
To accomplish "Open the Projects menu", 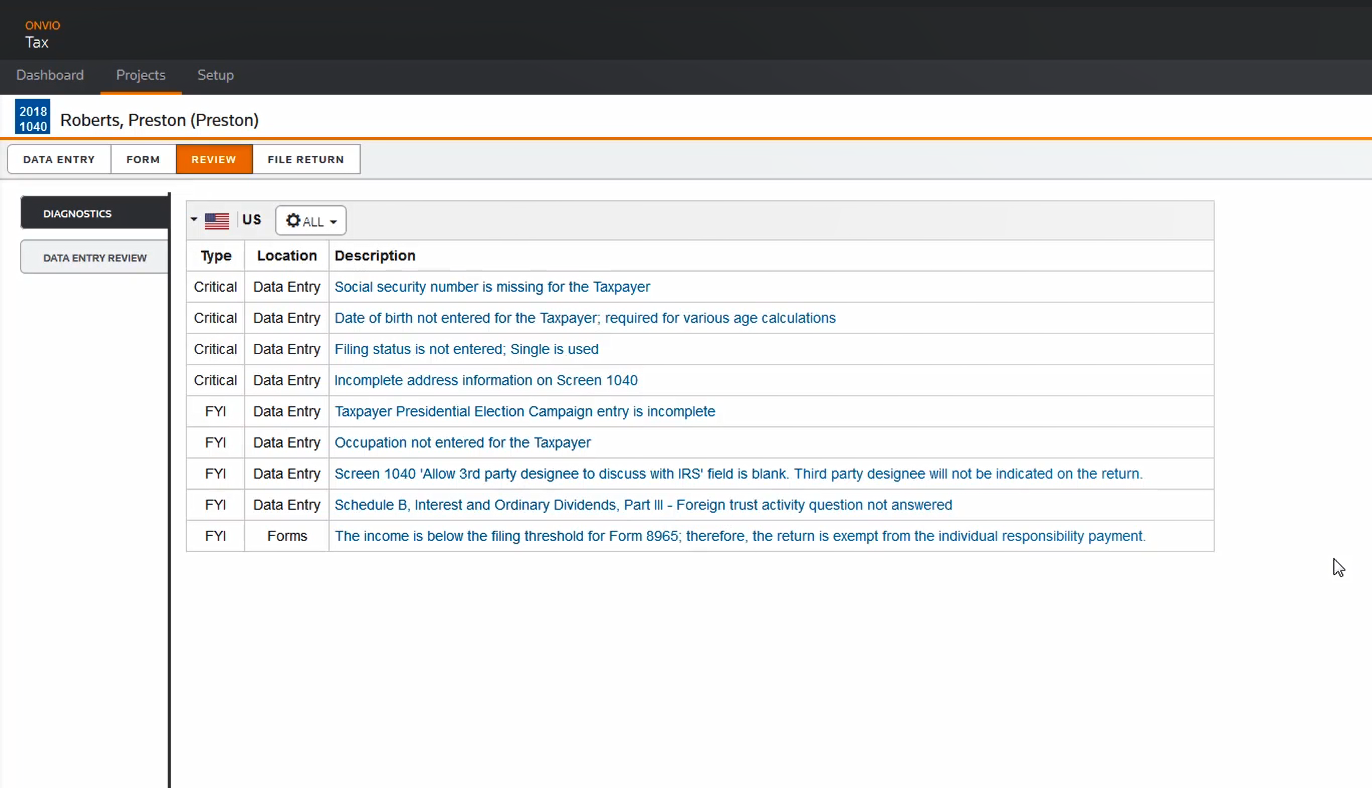I will 141,75.
